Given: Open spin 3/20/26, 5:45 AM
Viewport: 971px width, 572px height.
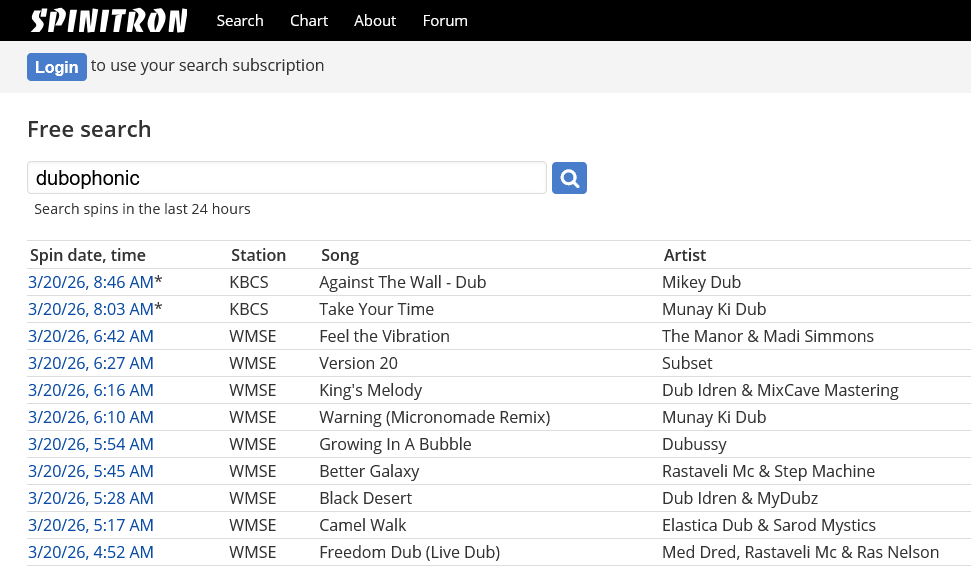Looking at the screenshot, I should pyautogui.click(x=90, y=471).
